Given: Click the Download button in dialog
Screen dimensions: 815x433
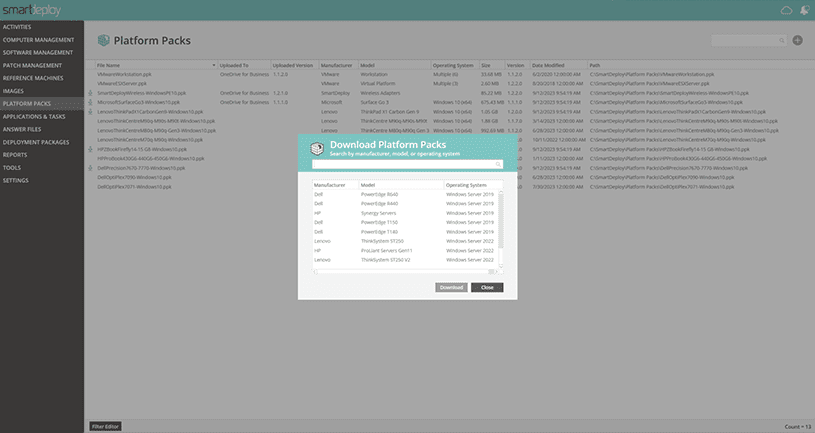Looking at the screenshot, I should click(451, 287).
